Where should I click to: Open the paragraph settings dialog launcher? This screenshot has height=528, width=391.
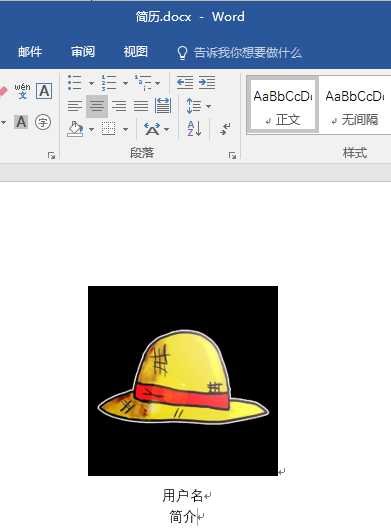[232, 155]
